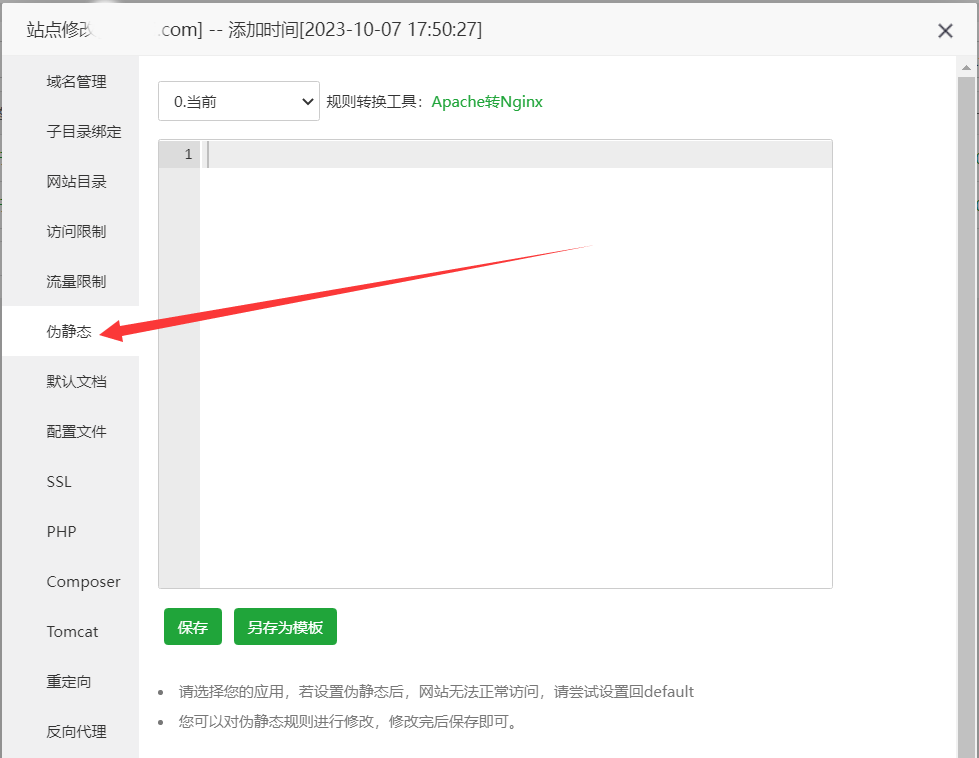Viewport: 979px width, 758px height.
Task: Switch to the Tomcat tab
Action: [72, 631]
